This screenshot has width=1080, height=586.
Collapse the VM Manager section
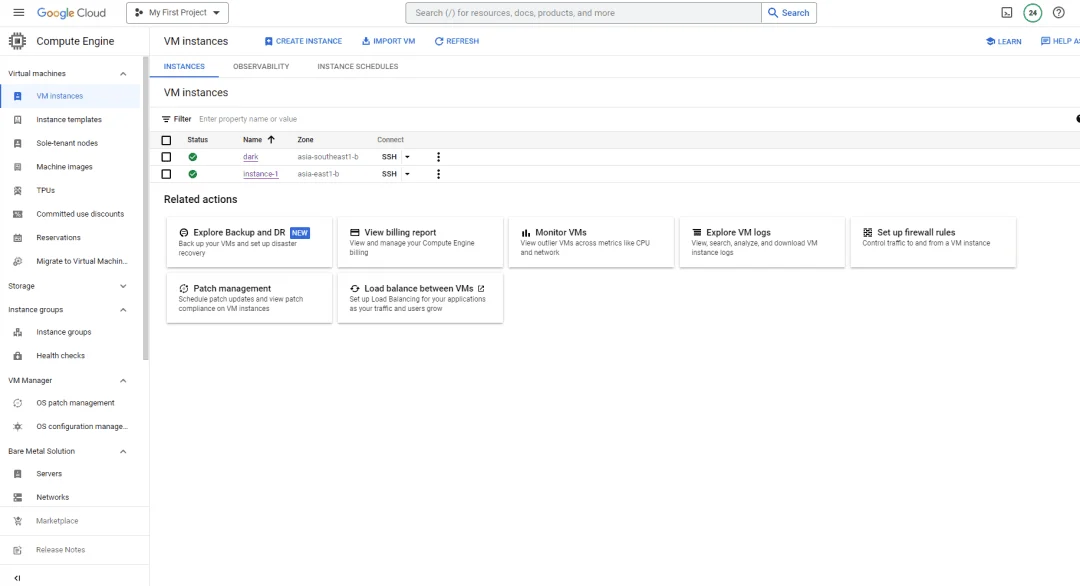coord(123,380)
